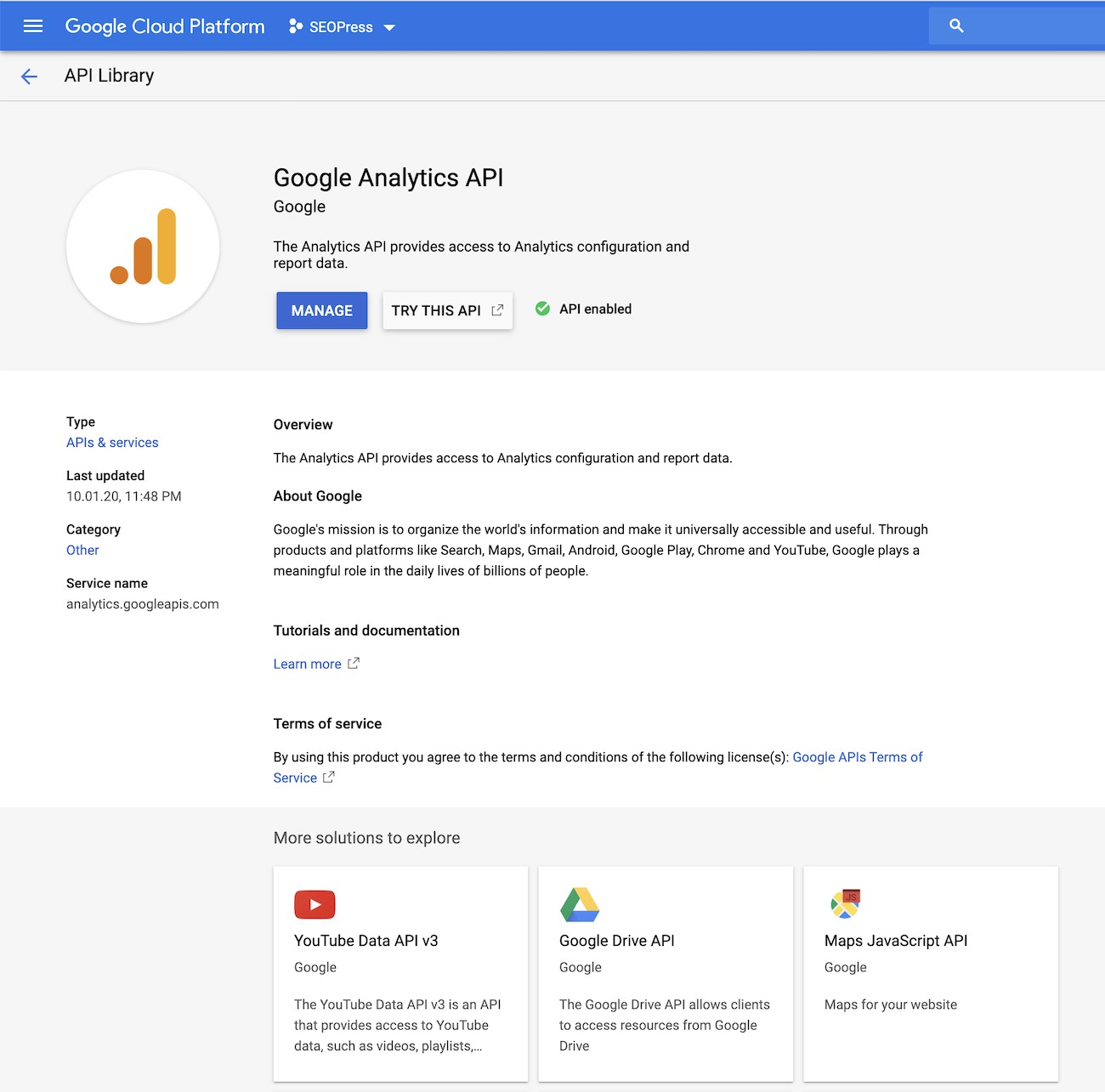The height and width of the screenshot is (1092, 1105).
Task: Open the APIs & services link
Action: pos(112,443)
